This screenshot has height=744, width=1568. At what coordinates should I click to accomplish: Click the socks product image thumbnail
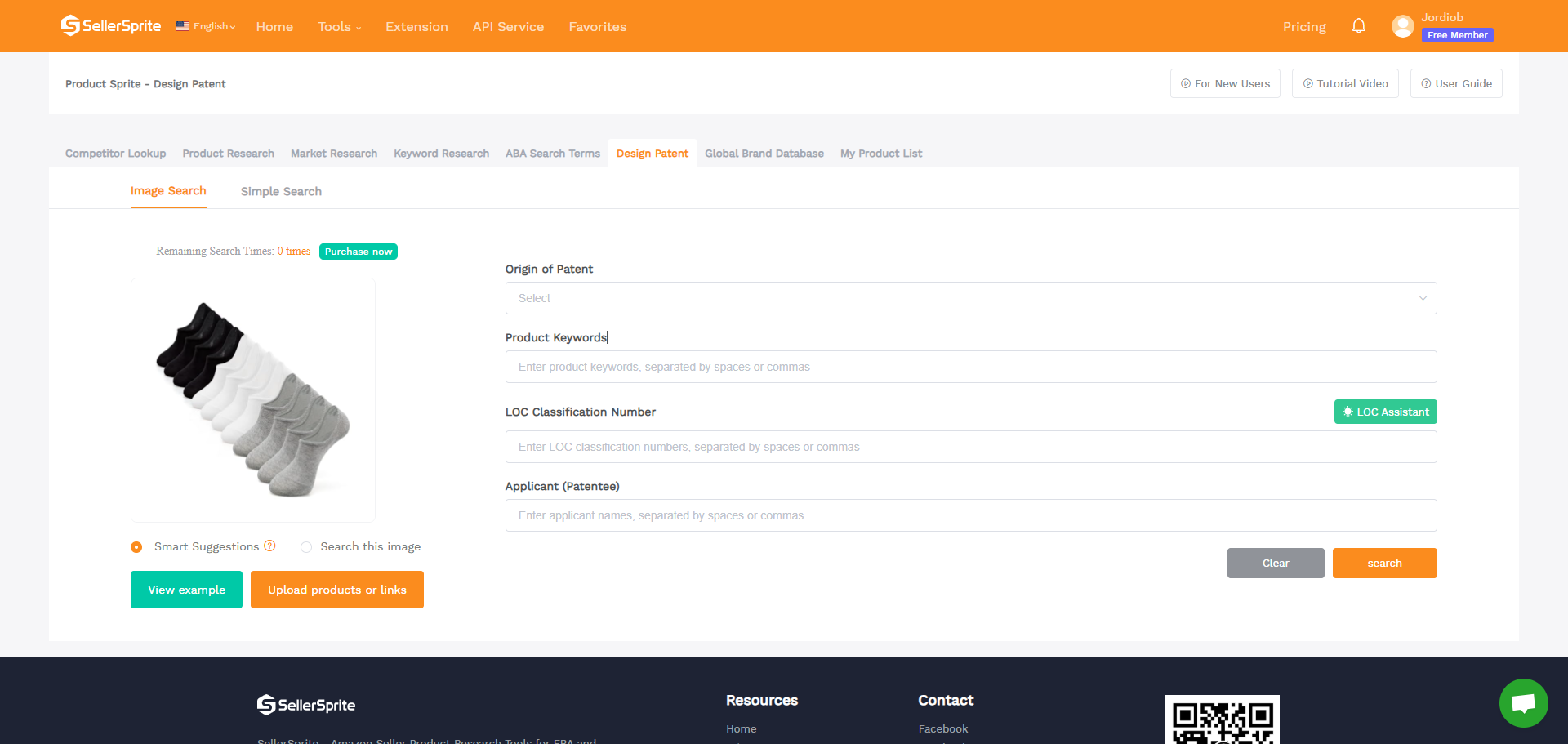253,400
